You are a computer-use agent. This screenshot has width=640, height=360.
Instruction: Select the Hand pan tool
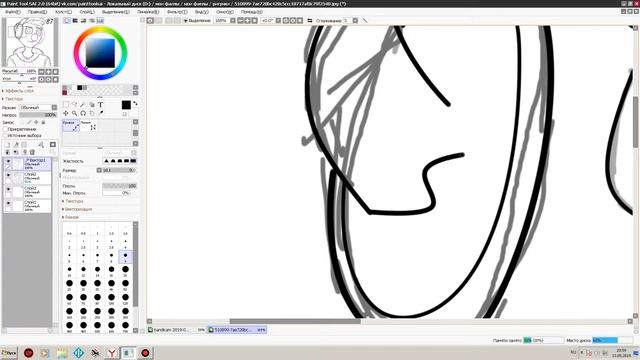pyautogui.click(x=92, y=113)
